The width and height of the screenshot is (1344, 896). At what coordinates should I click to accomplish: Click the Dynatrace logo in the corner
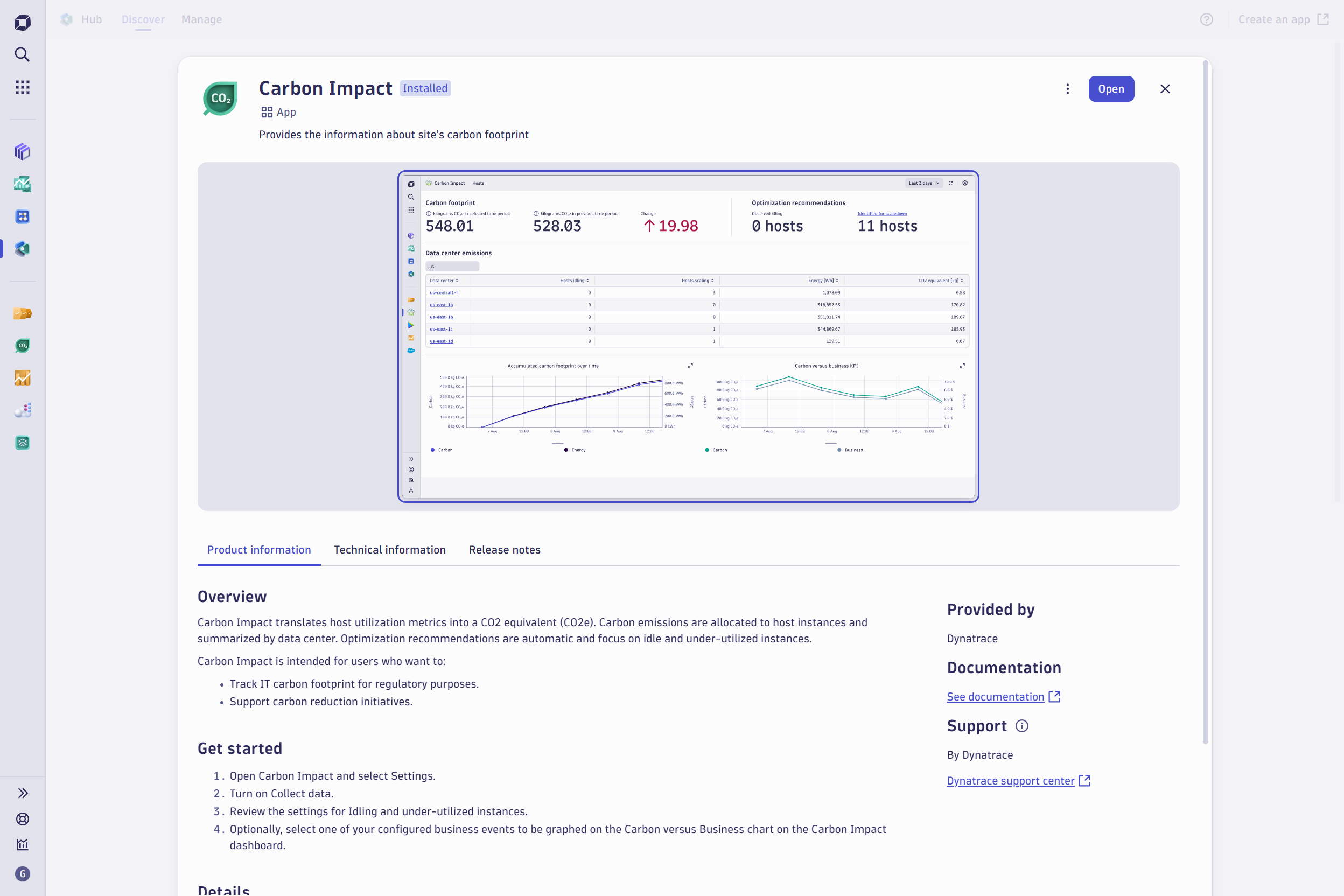click(x=22, y=22)
